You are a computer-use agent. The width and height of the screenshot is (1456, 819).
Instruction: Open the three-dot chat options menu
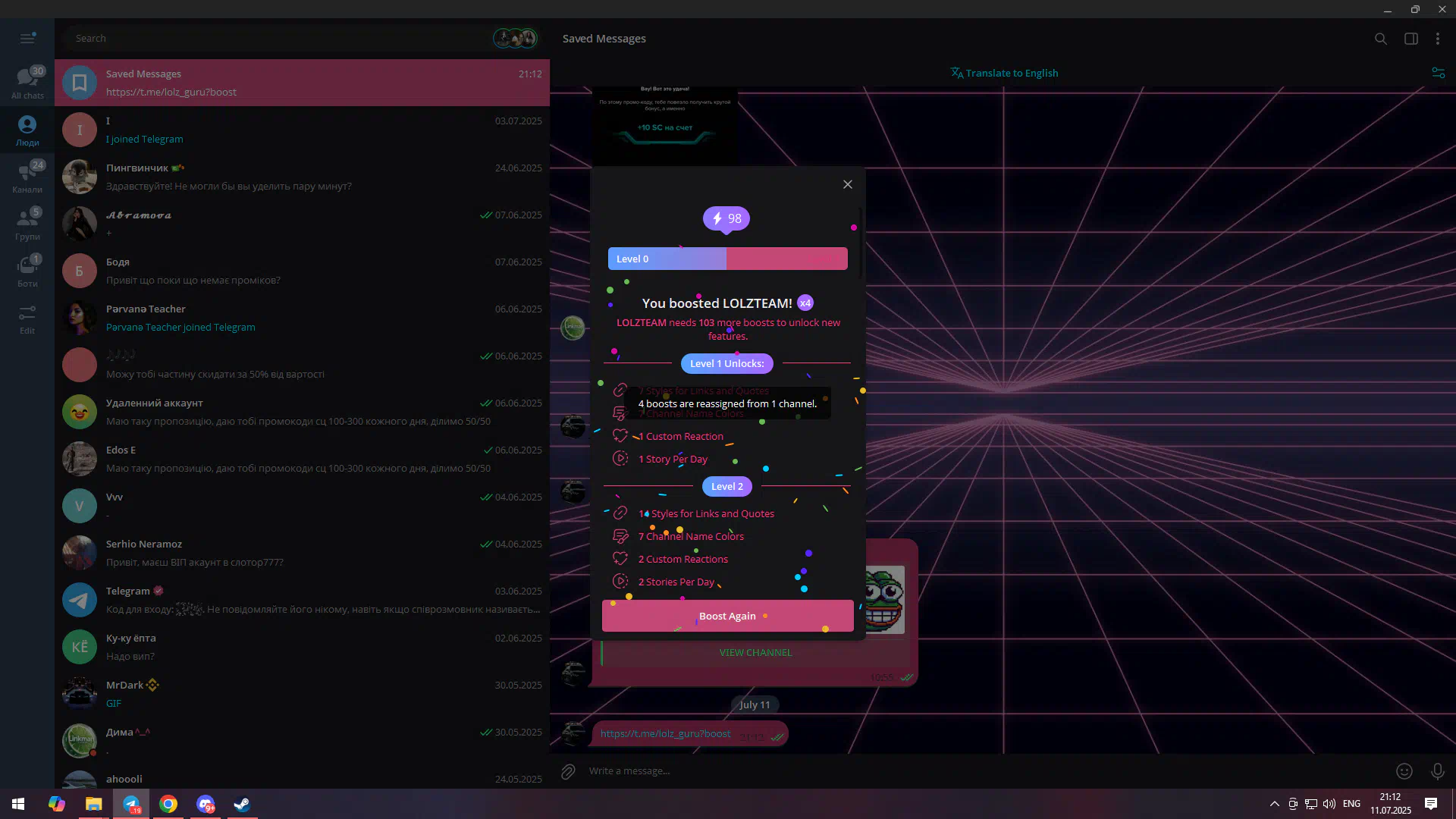(x=1438, y=39)
